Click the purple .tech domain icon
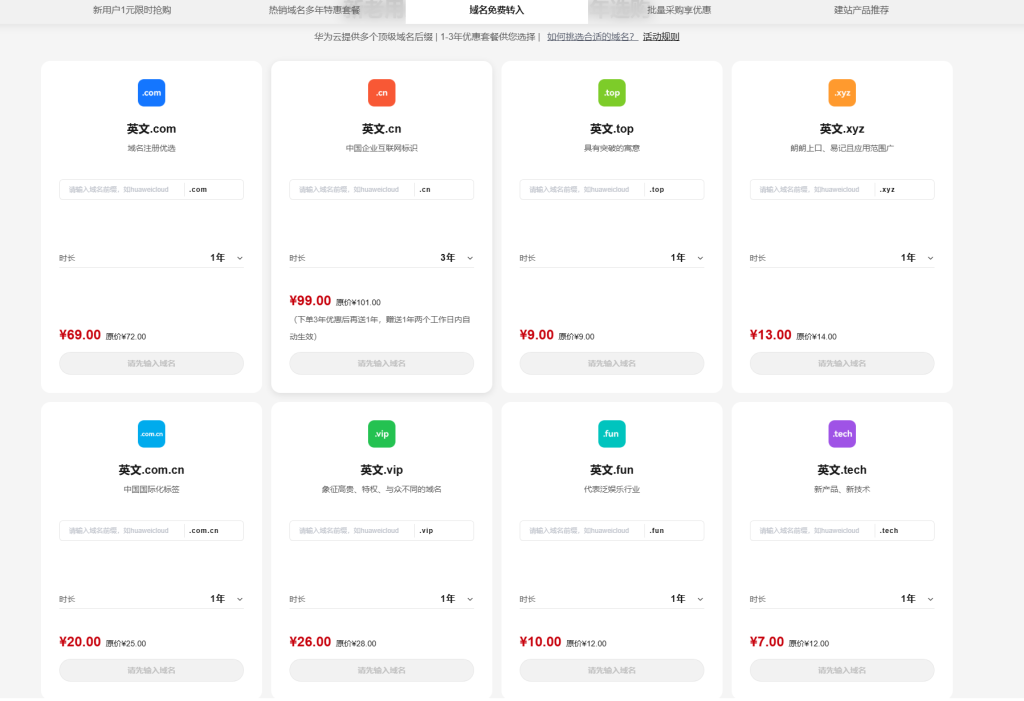 pos(842,434)
